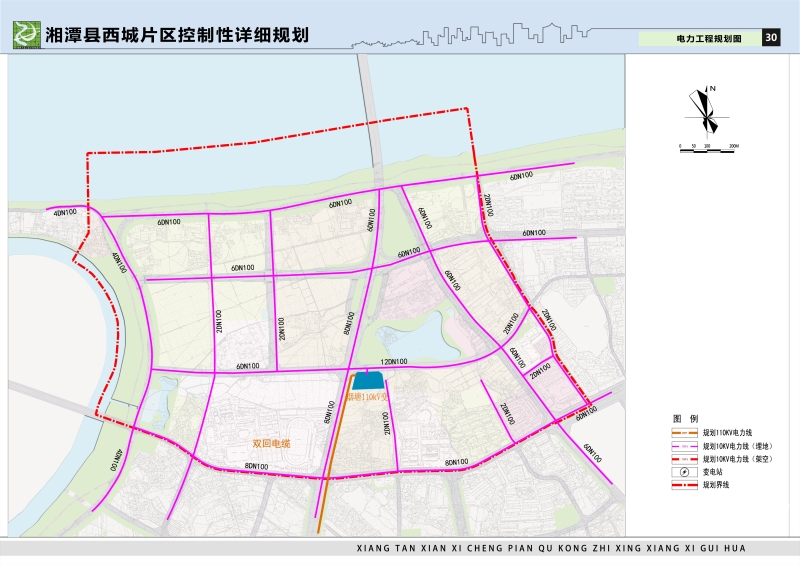Click the orange 双回电缆 map label
Screen dimensions: 800x565
click(270, 442)
